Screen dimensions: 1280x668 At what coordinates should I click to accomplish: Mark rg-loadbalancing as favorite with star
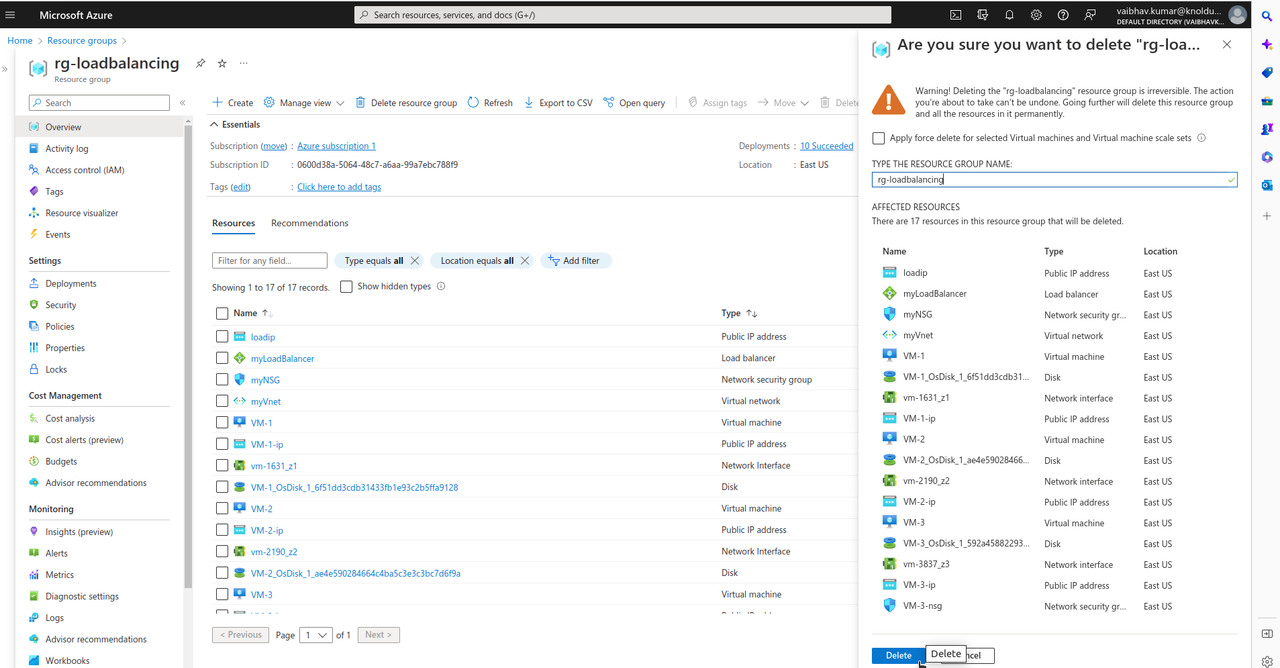[222, 63]
